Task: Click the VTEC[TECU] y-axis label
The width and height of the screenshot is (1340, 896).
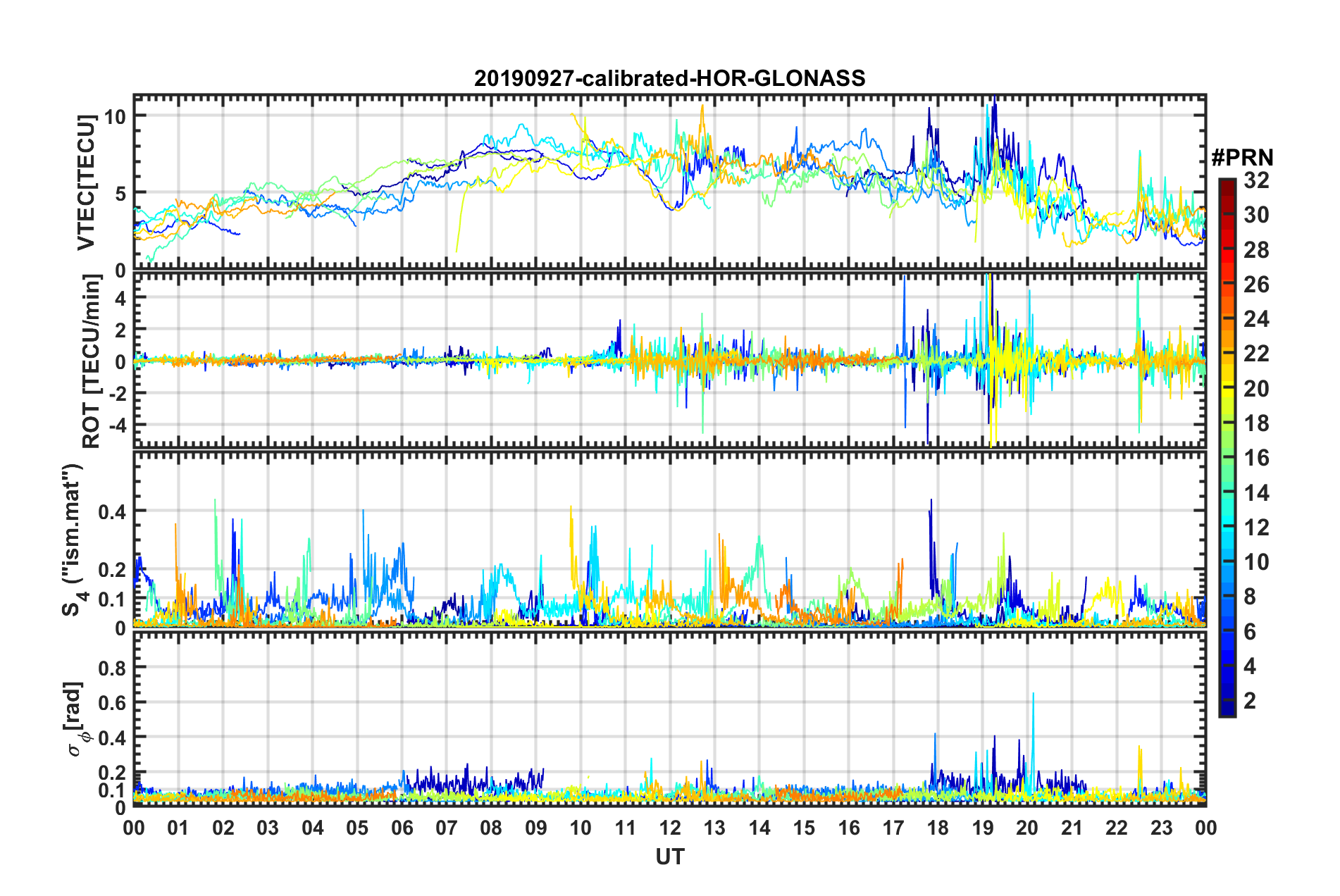Action: pyautogui.click(x=86, y=183)
